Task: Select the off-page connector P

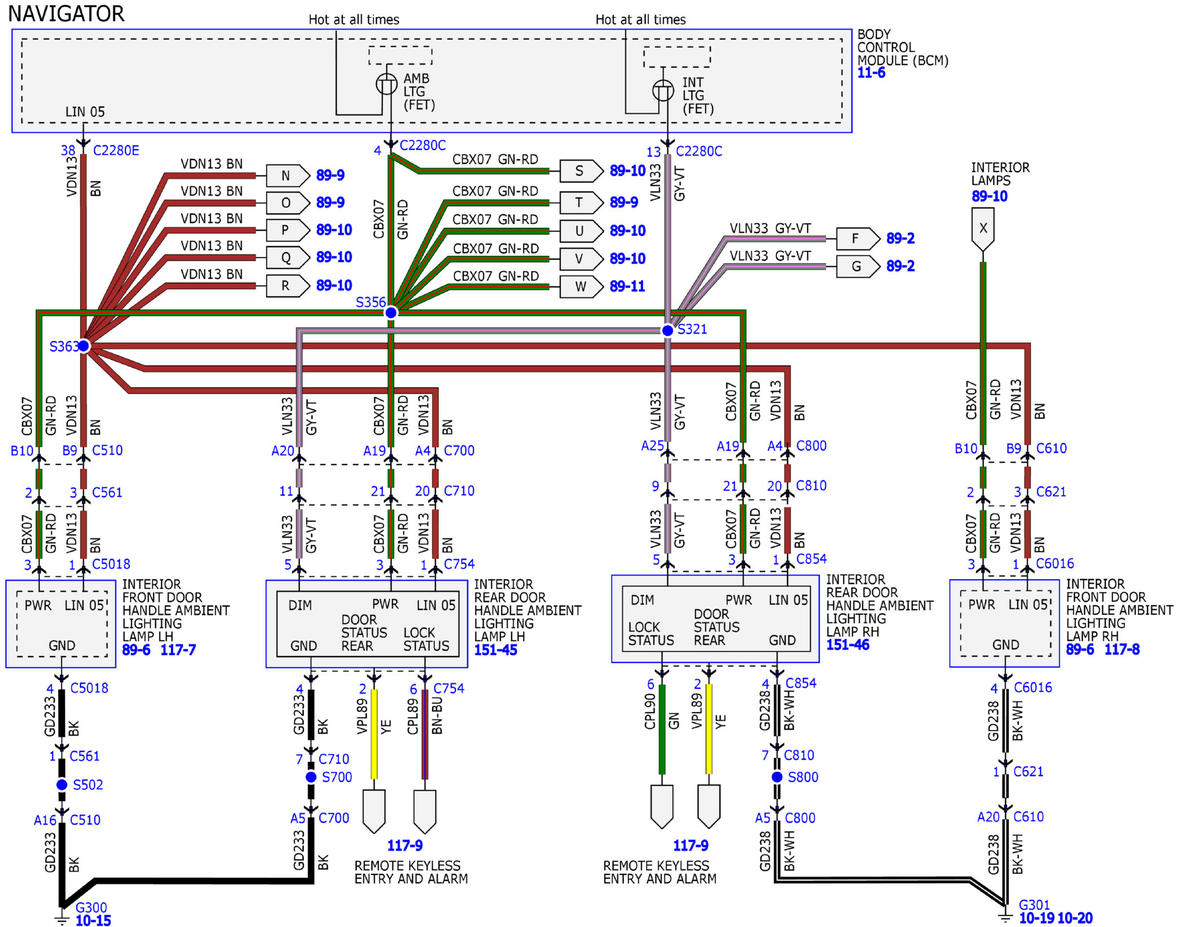Action: [286, 230]
